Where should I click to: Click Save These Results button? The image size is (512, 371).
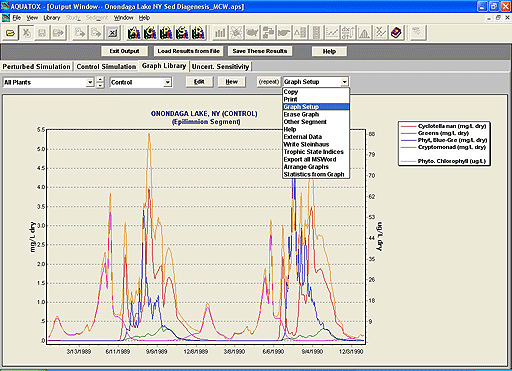point(260,51)
